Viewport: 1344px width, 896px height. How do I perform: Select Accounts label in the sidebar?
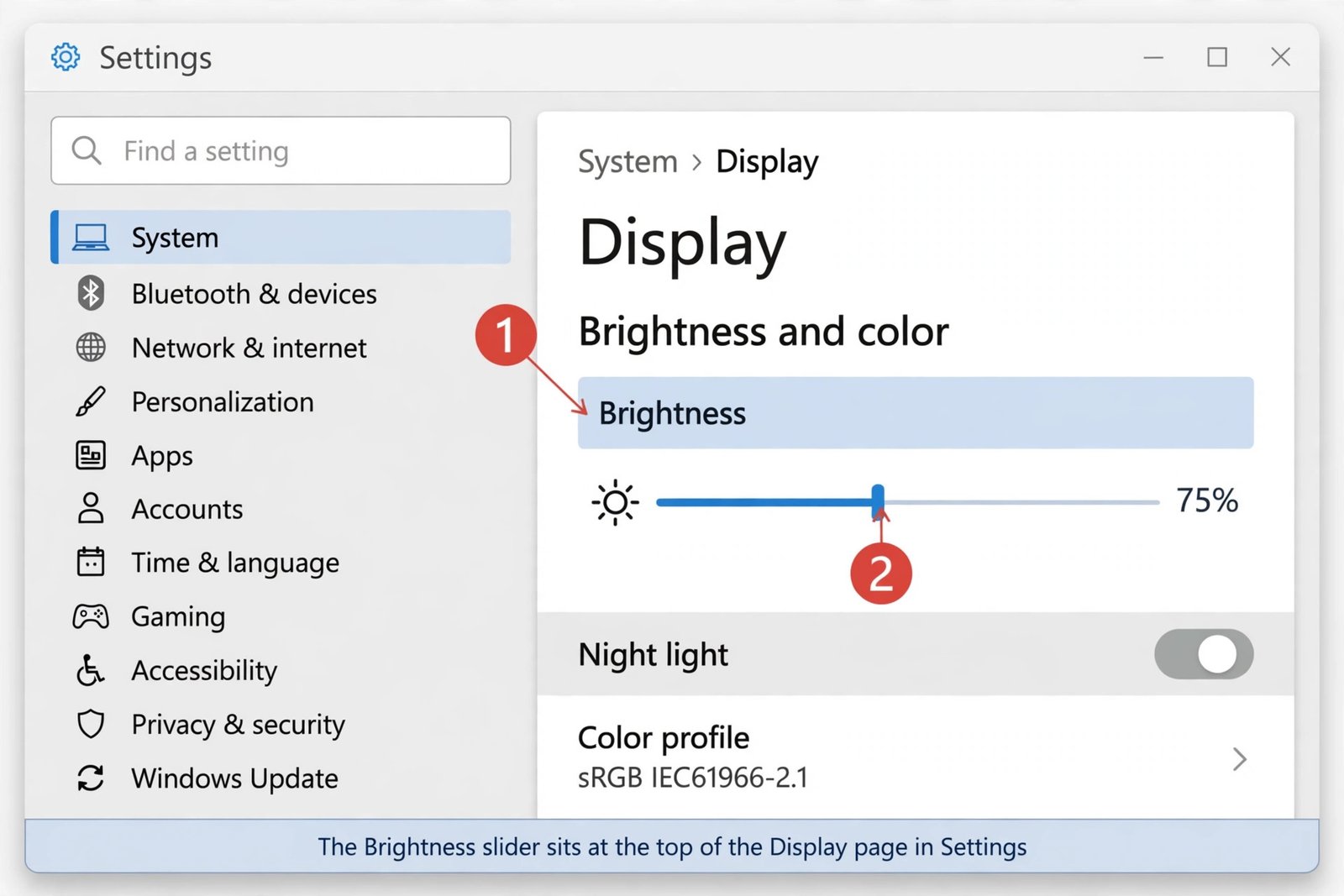[187, 509]
